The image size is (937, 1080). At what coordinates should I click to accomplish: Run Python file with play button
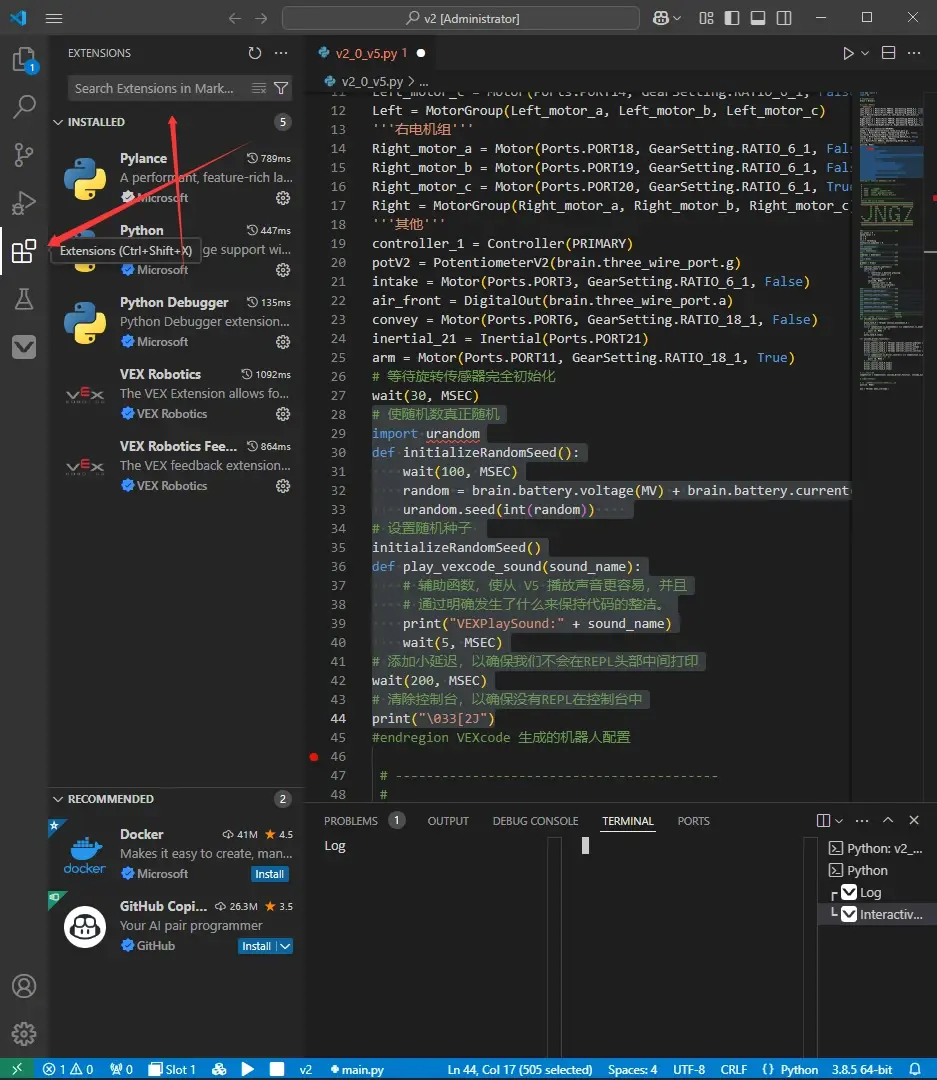click(848, 53)
